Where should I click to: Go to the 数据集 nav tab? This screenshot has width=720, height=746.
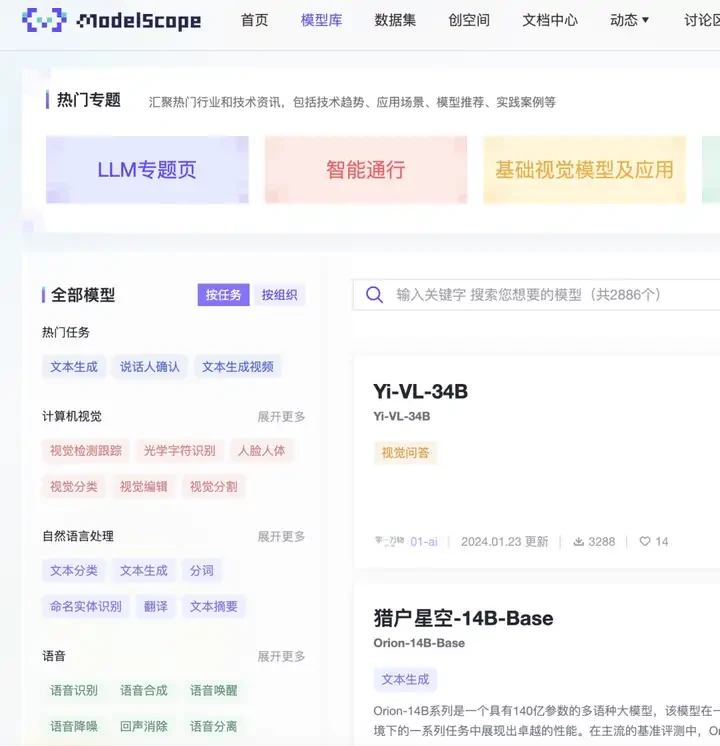395,20
